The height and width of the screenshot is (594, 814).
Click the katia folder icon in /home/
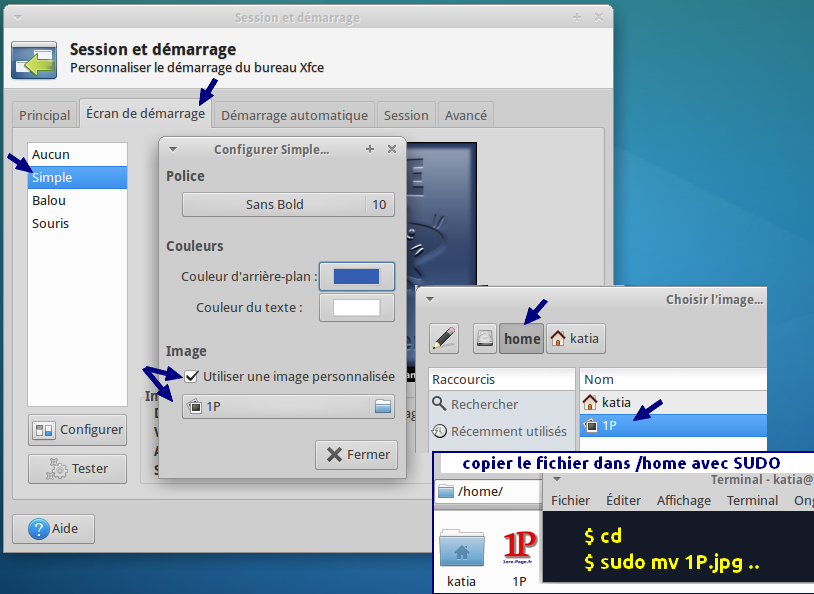[x=461, y=549]
